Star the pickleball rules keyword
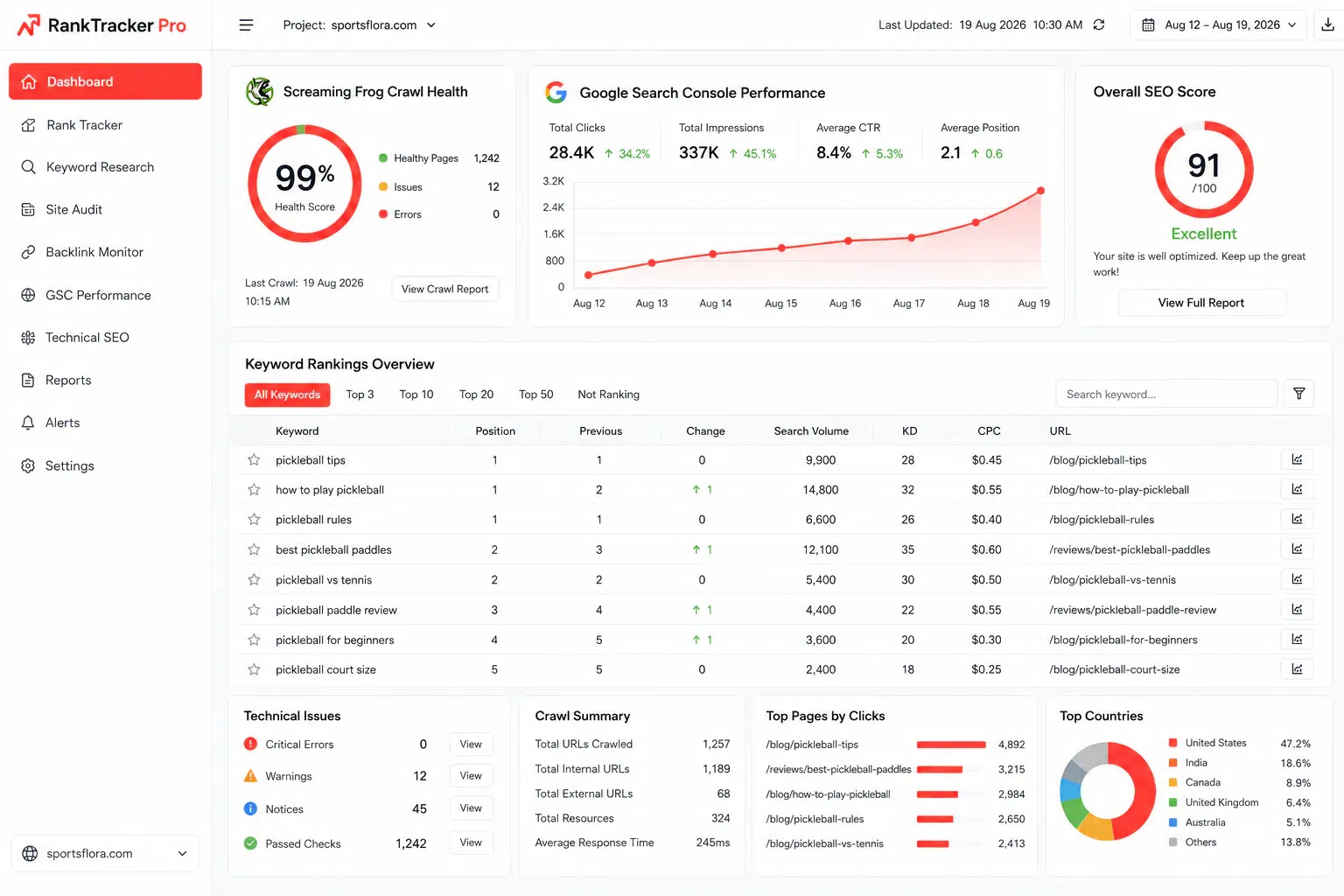 [254, 520]
